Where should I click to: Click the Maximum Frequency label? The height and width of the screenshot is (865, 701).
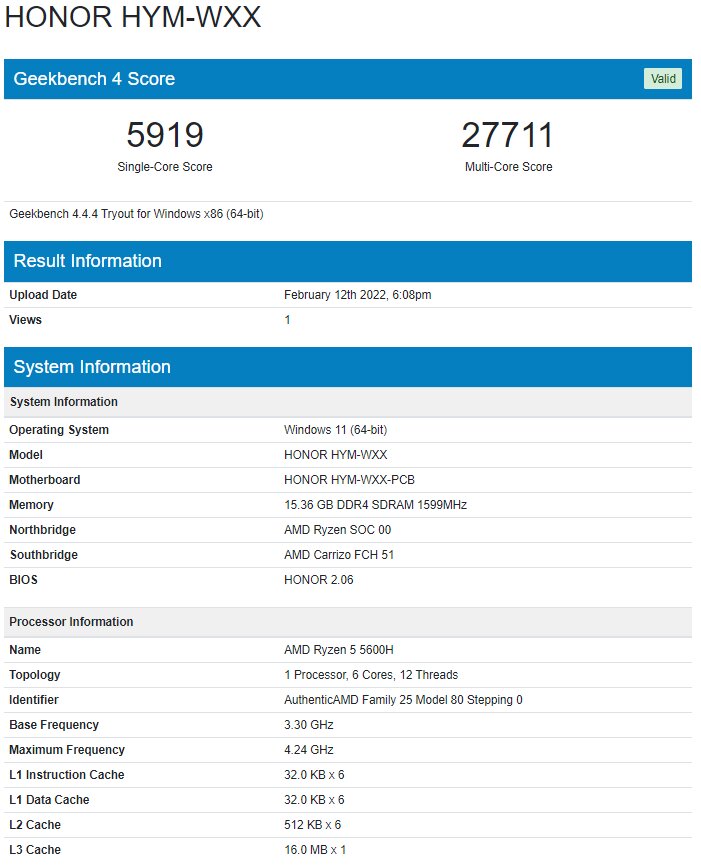67,750
